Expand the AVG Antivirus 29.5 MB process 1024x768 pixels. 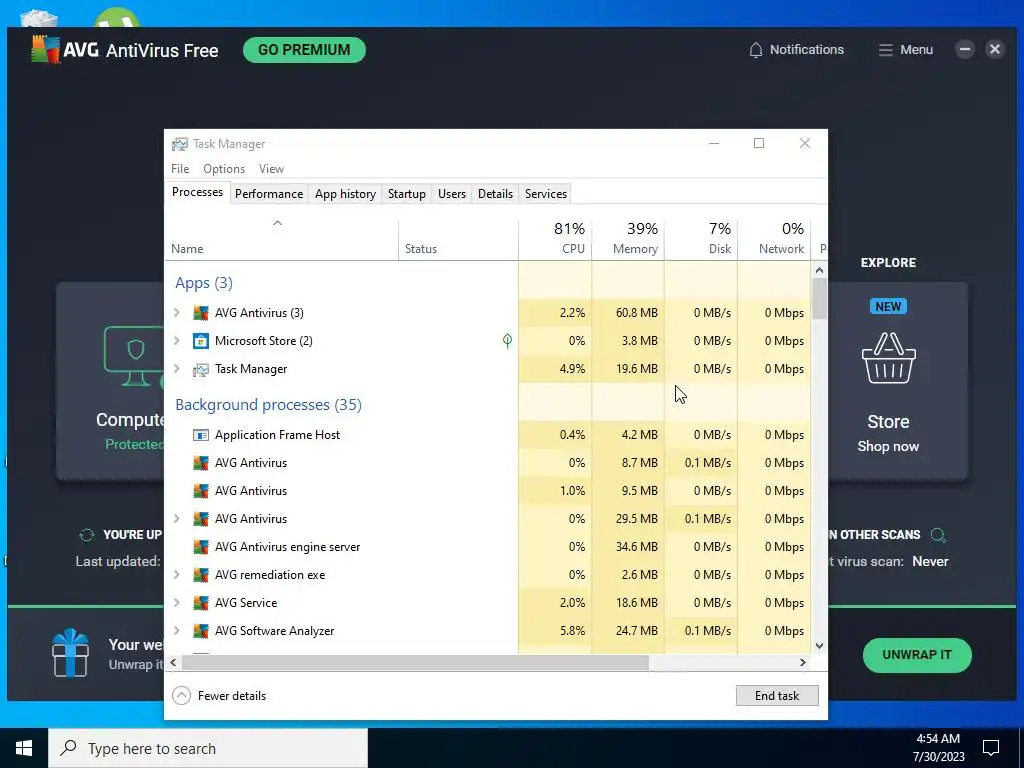[176, 519]
